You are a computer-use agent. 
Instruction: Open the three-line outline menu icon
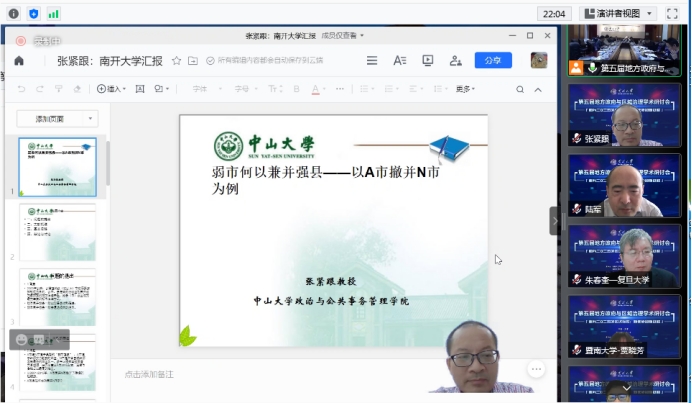372,60
